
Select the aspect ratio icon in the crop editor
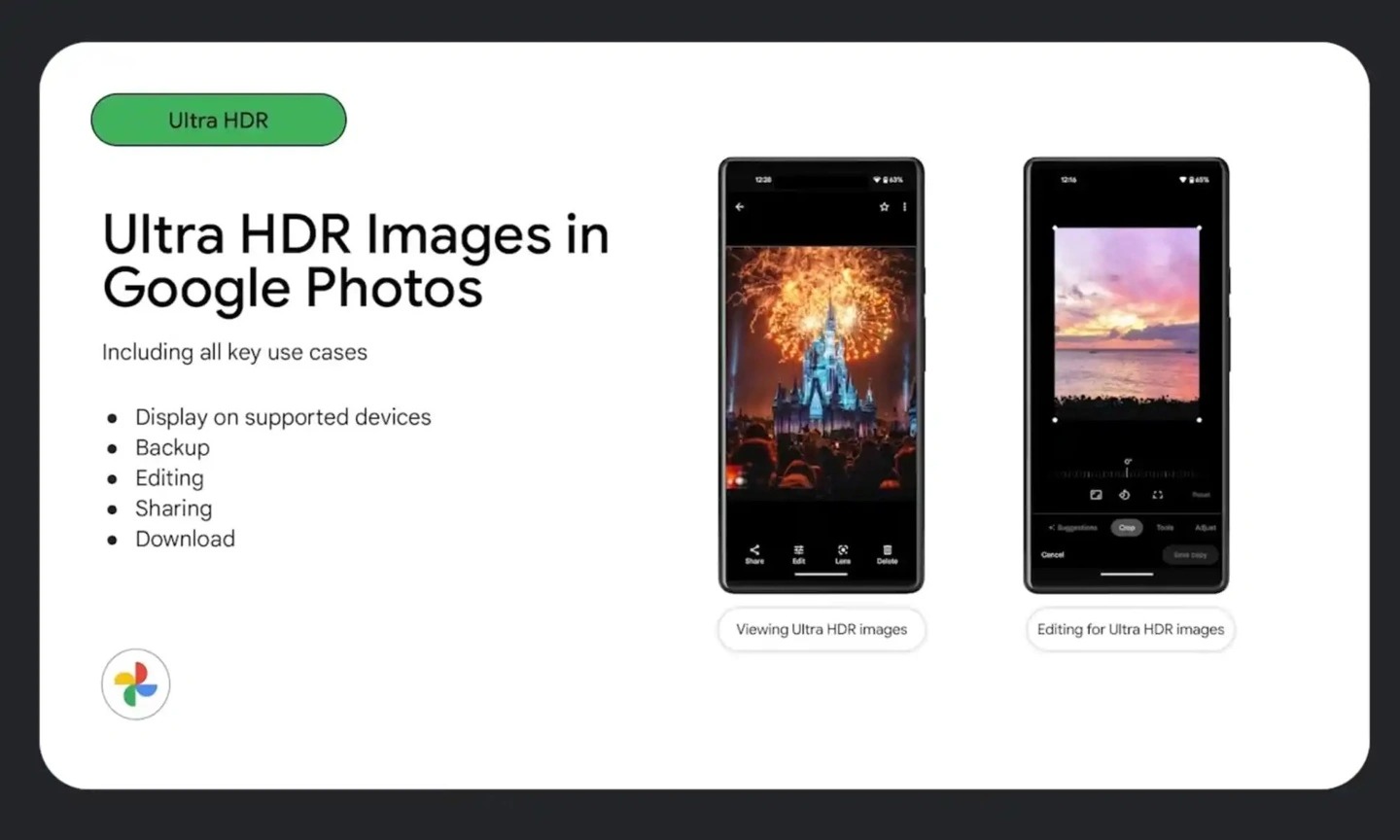click(x=1095, y=495)
